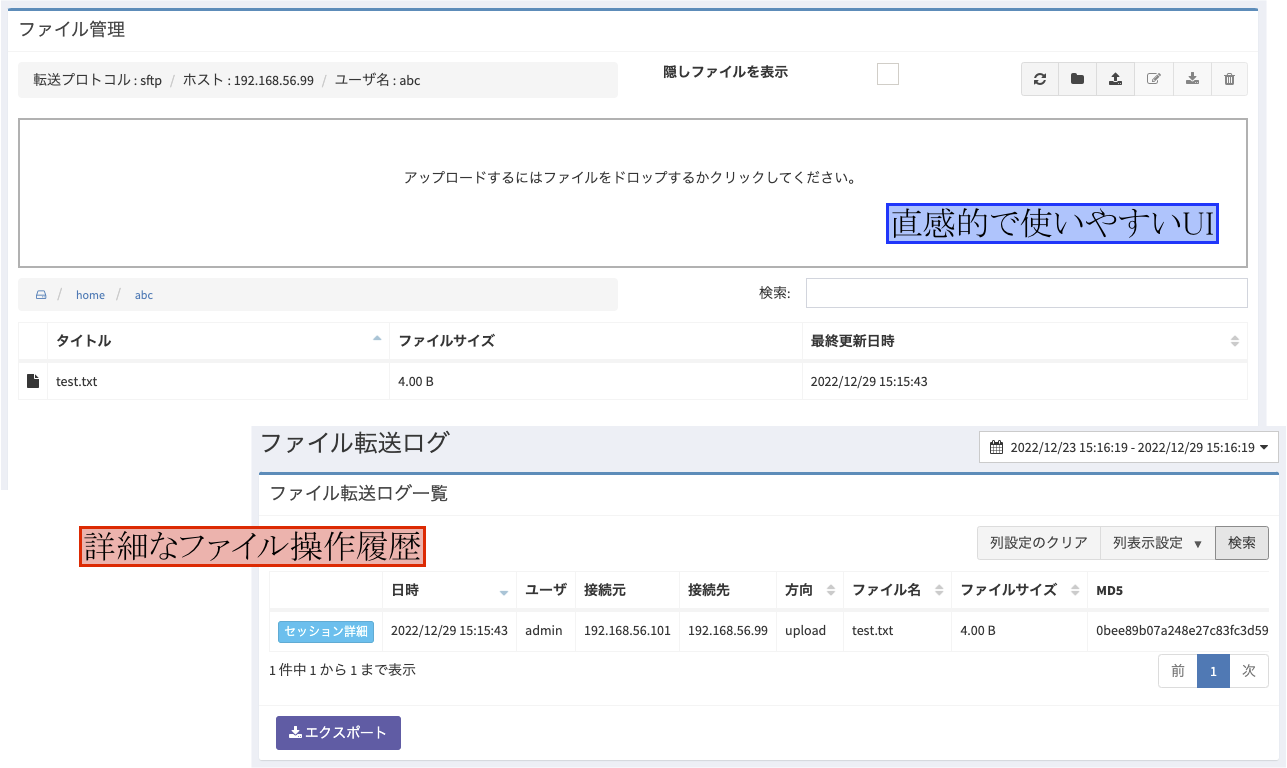The width and height of the screenshot is (1287, 768).
Task: Click the download icon in file toolbar
Action: pyautogui.click(x=1191, y=79)
